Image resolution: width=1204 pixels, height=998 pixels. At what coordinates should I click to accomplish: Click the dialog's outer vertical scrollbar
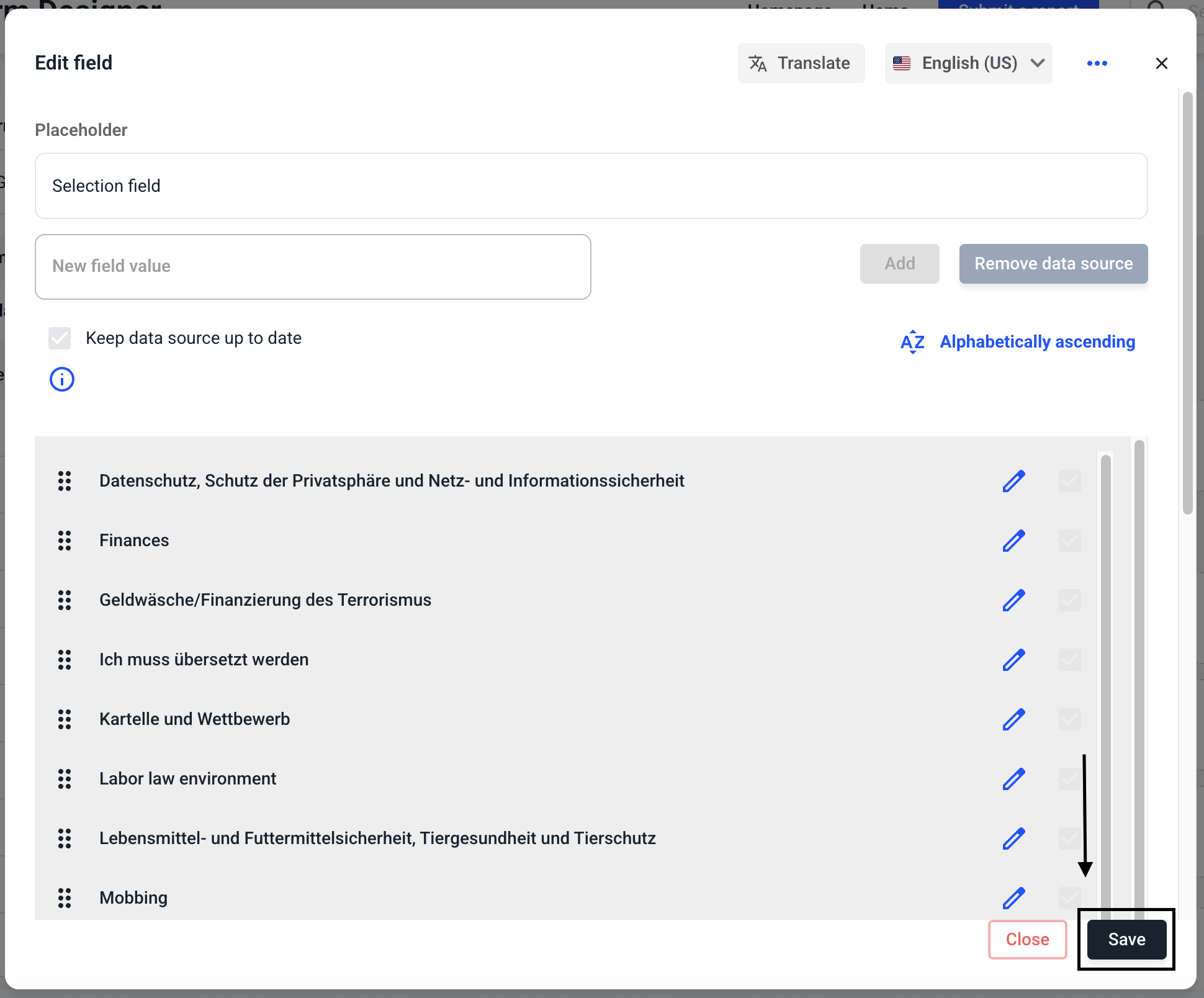point(1187,304)
